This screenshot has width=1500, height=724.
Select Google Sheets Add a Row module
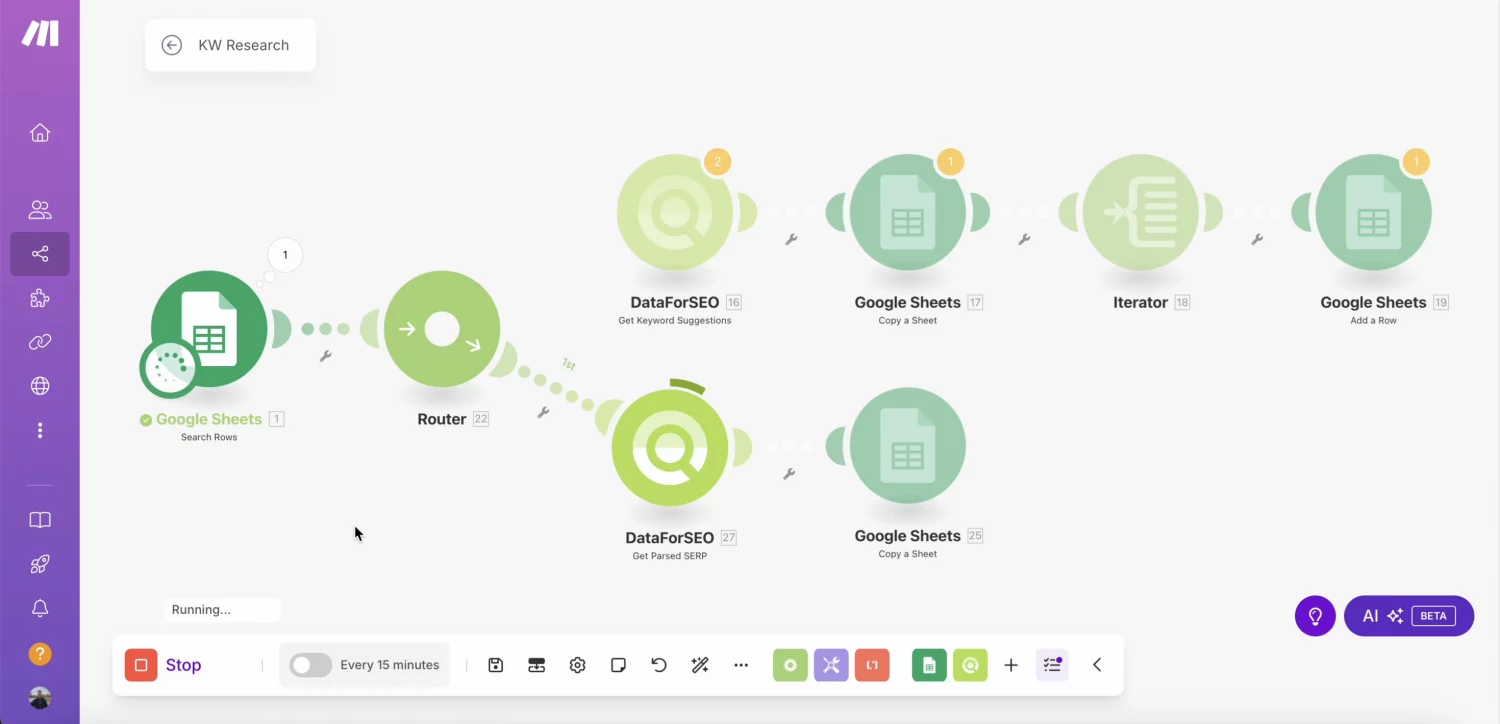1374,212
